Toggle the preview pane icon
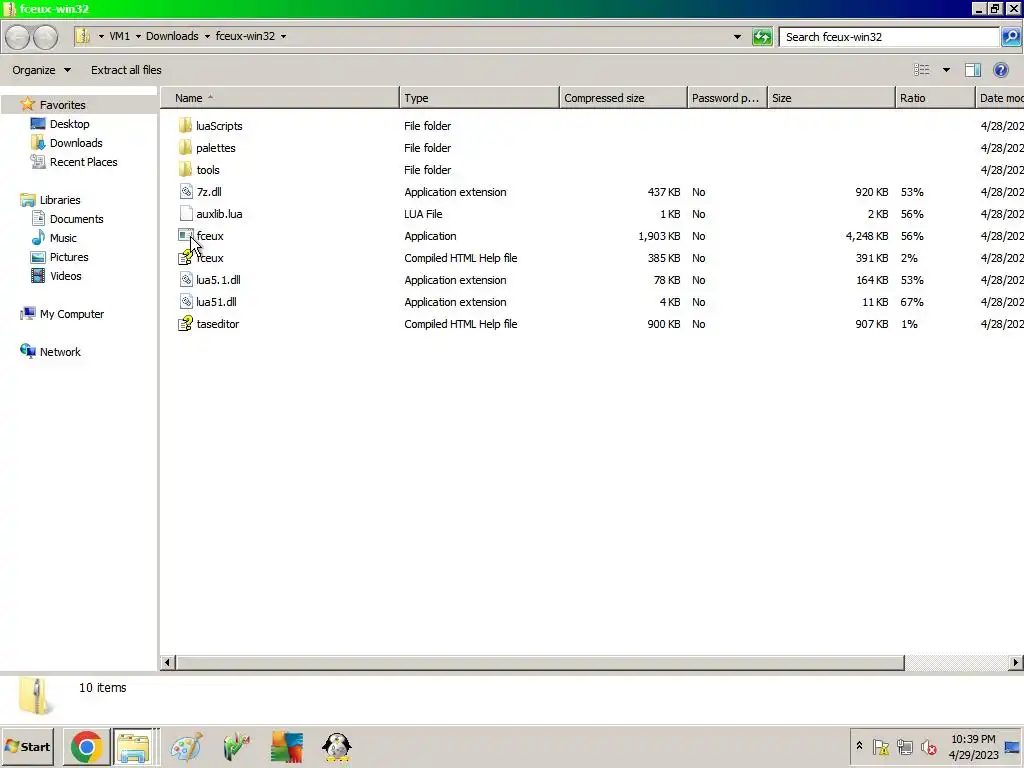This screenshot has width=1024, height=768. (973, 70)
